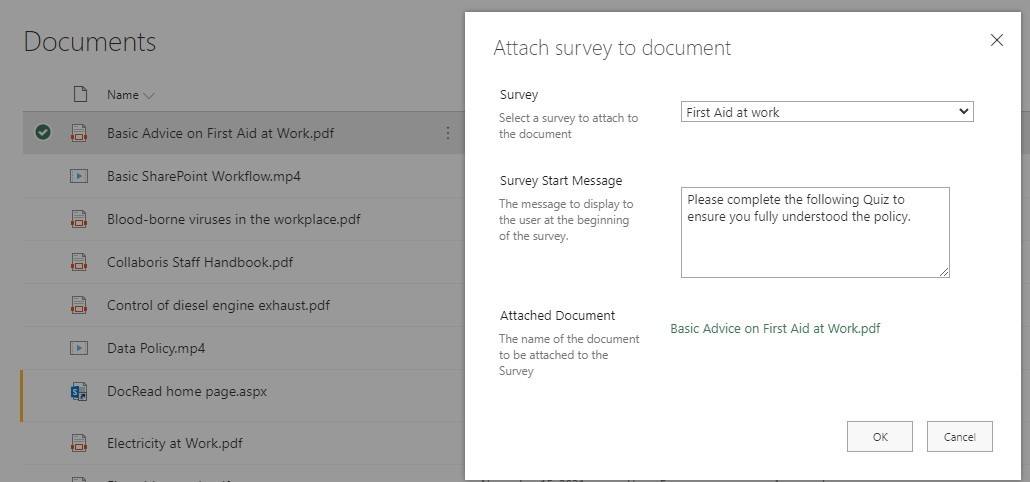Image resolution: width=1030 pixels, height=482 pixels.
Task: Click PDF icon for Basic Advice on First Aid
Action: coord(79,133)
